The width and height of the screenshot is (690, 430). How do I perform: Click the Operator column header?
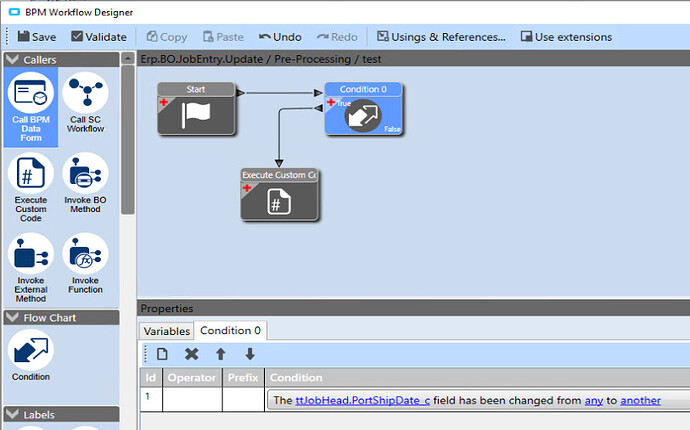pyautogui.click(x=192, y=378)
